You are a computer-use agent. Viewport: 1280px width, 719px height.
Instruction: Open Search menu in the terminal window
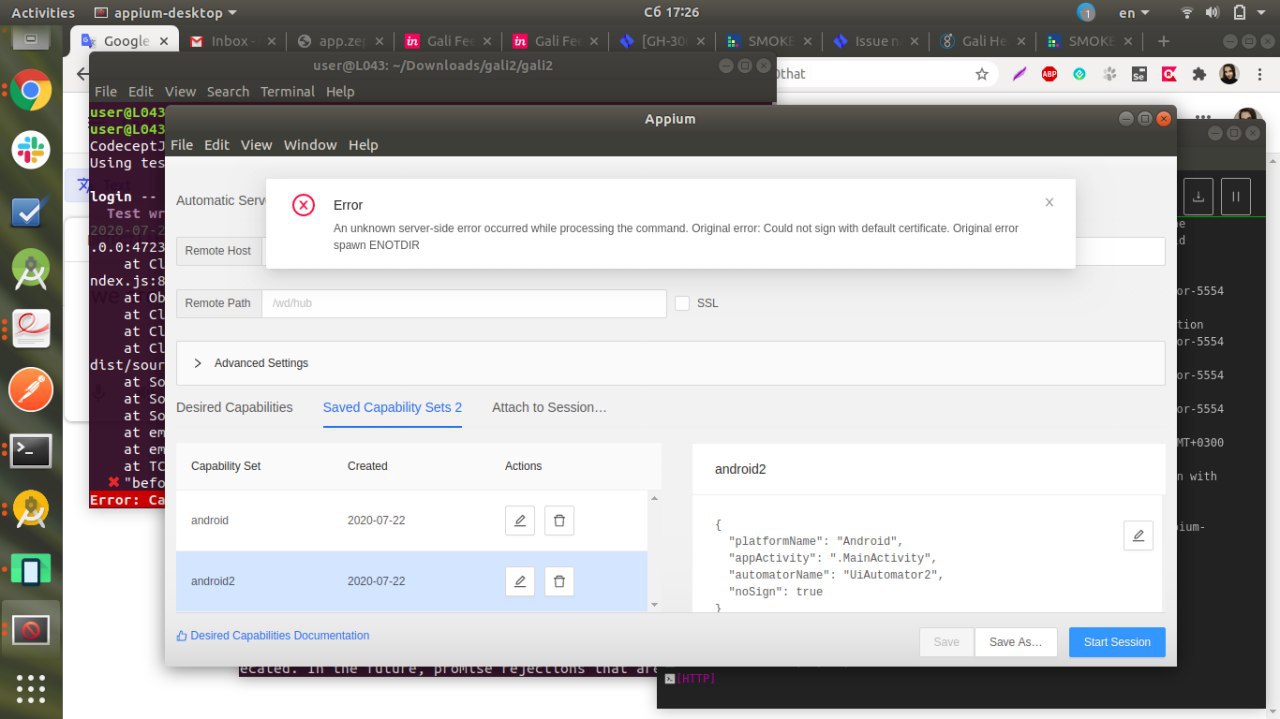[x=228, y=91]
